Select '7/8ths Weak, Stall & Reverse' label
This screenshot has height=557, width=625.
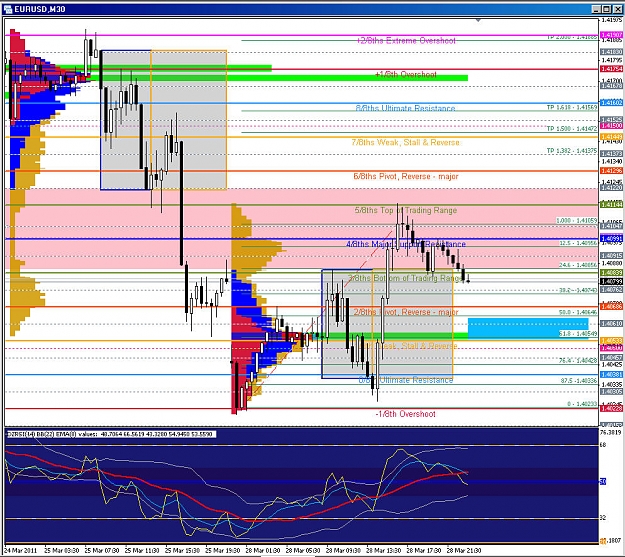[405, 142]
